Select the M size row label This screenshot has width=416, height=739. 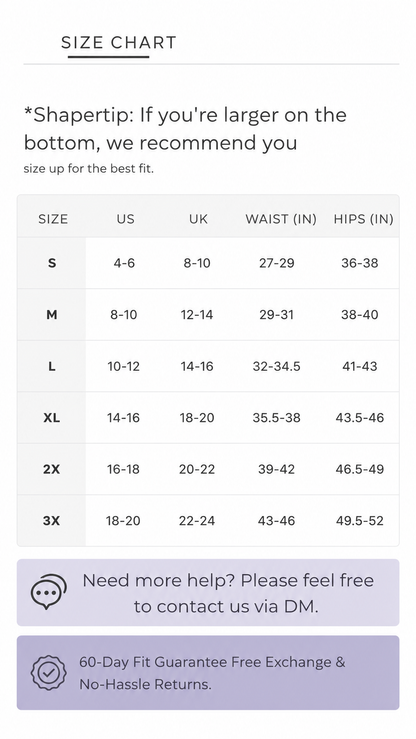pos(52,314)
